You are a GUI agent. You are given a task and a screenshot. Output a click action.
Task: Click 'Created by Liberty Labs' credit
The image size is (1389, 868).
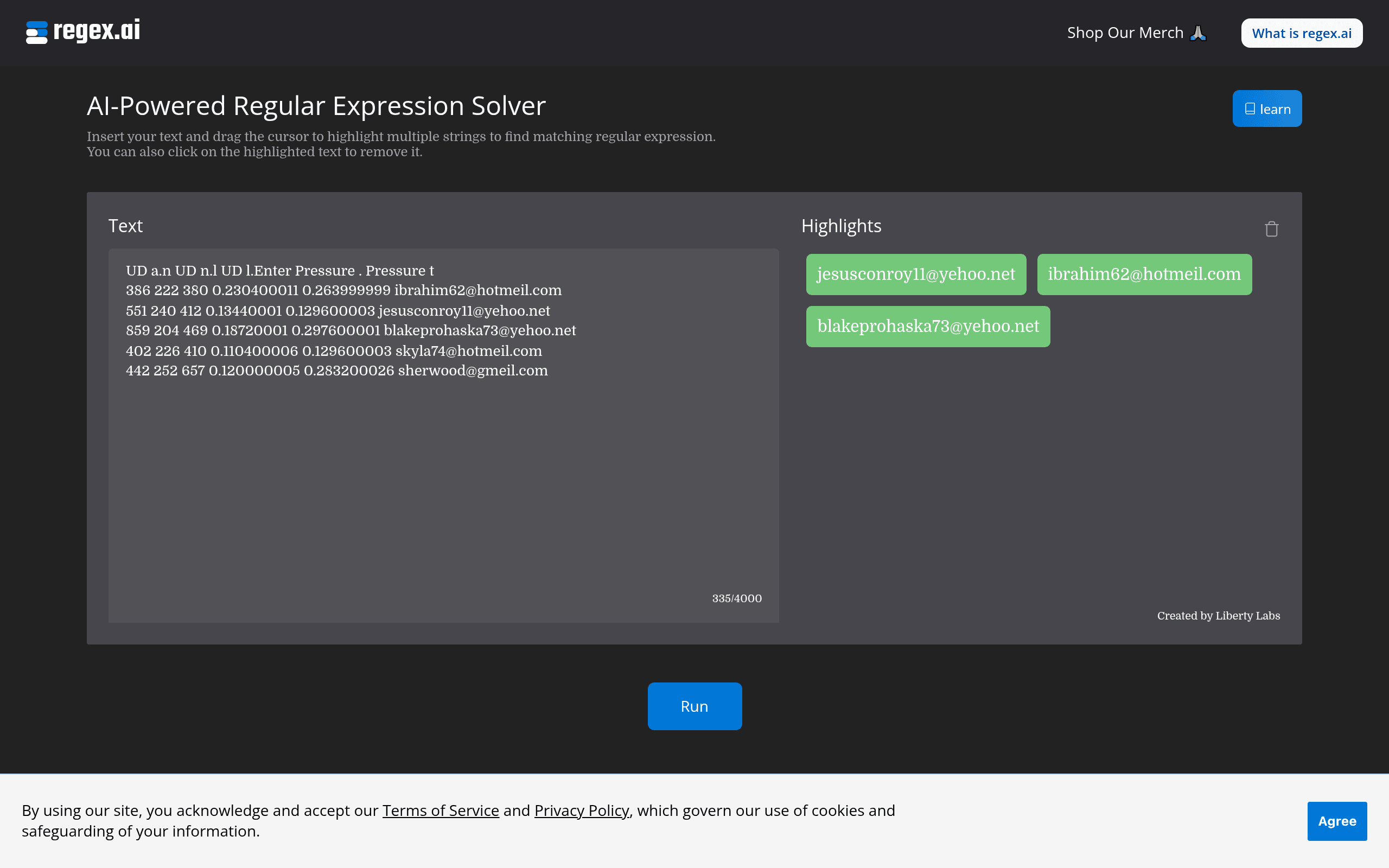pos(1218,615)
